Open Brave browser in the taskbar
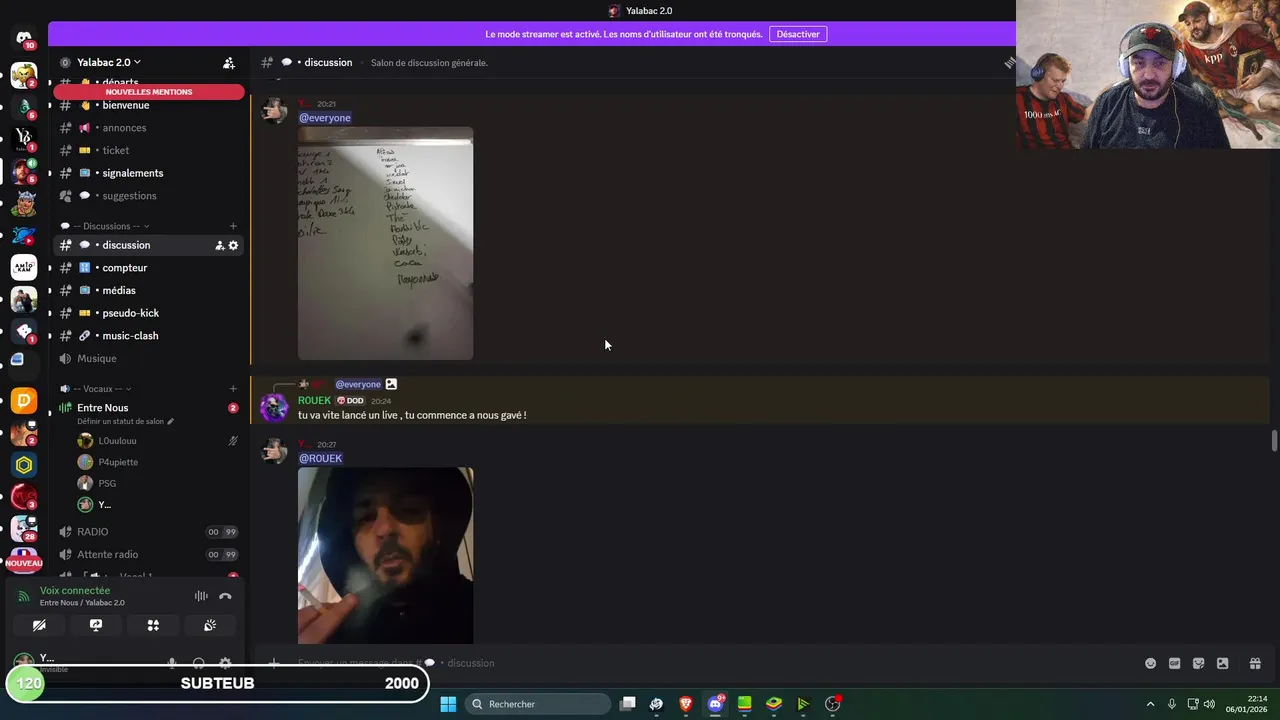The height and width of the screenshot is (720, 1280). pyautogui.click(x=686, y=704)
